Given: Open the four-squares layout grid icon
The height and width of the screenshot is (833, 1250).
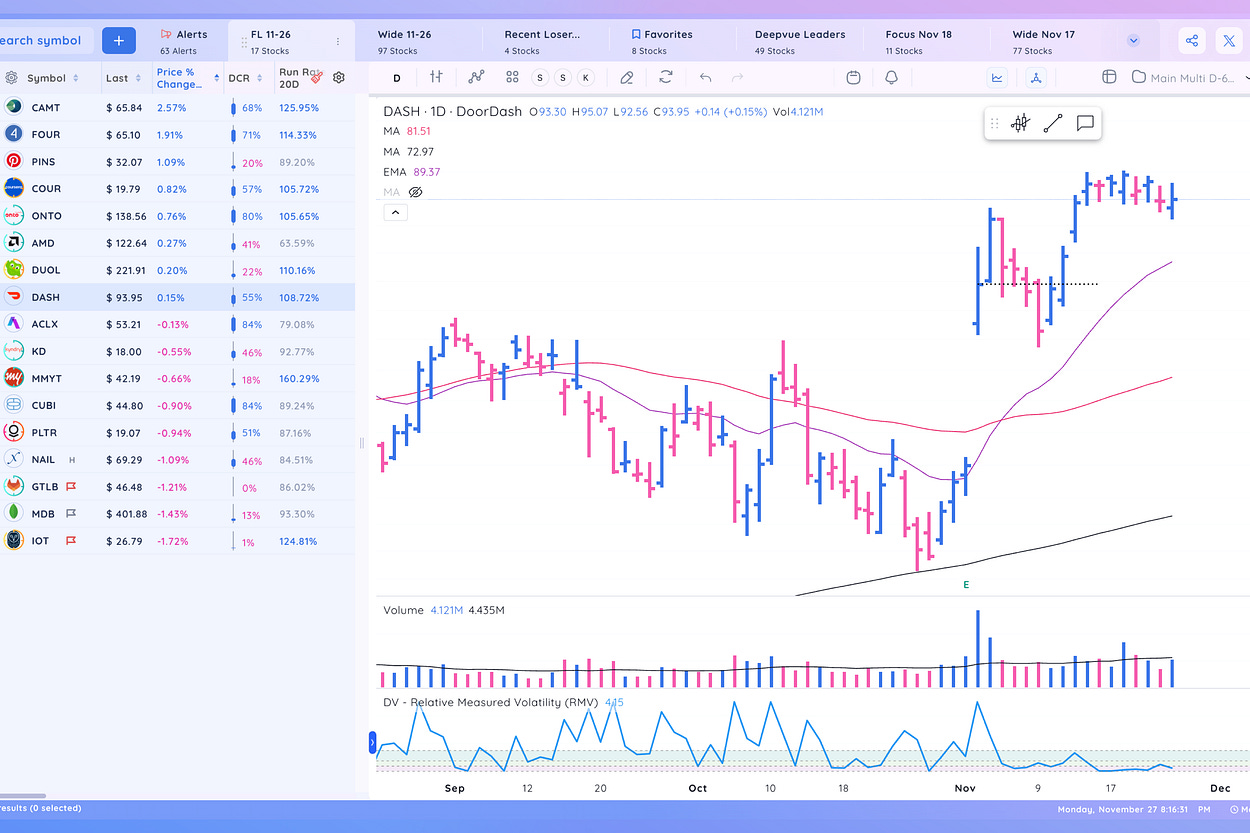Looking at the screenshot, I should tap(512, 77).
